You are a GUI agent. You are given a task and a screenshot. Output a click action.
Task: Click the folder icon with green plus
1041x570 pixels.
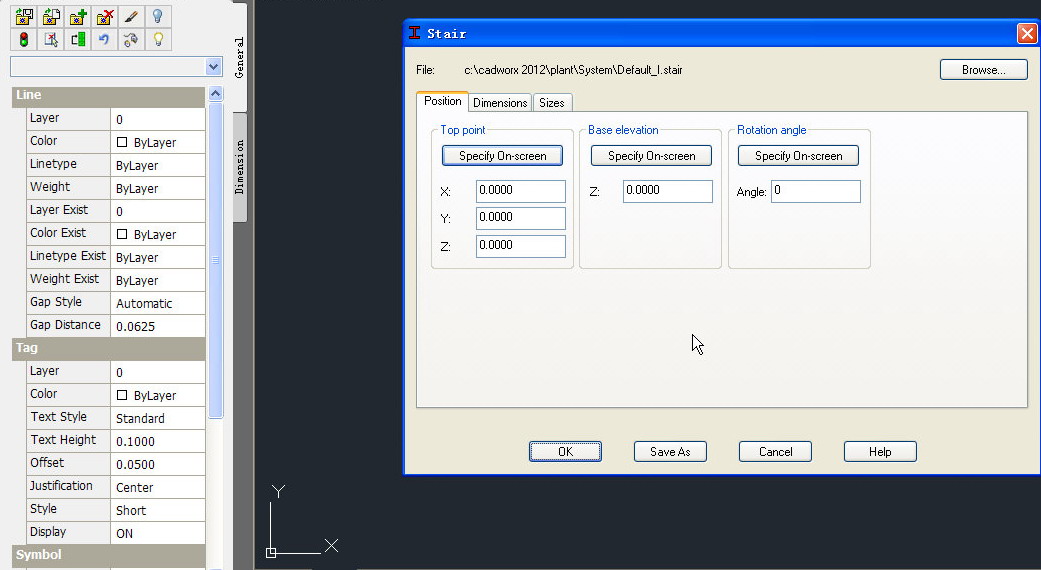pyautogui.click(x=78, y=17)
